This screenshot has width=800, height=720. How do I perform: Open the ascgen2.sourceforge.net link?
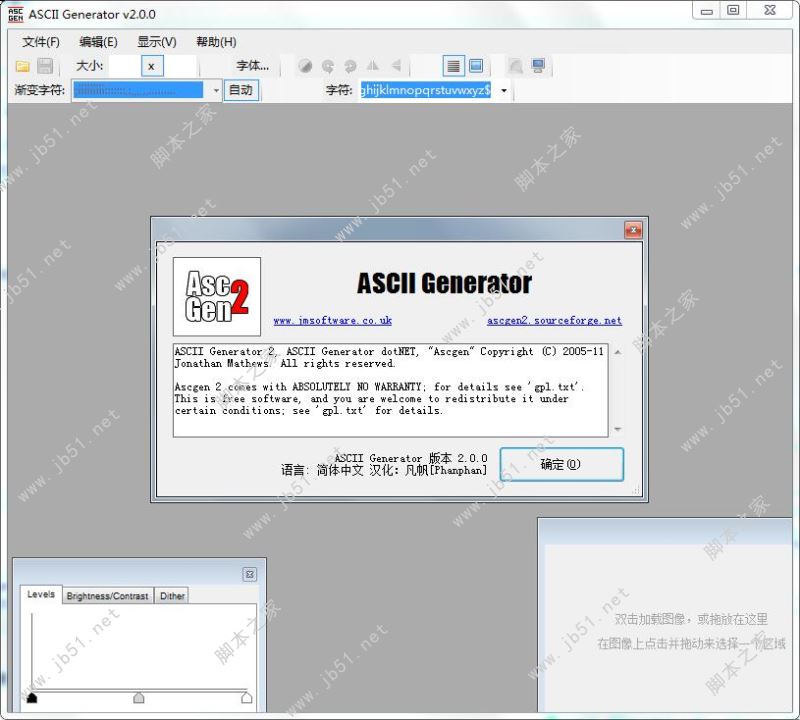pos(554,320)
